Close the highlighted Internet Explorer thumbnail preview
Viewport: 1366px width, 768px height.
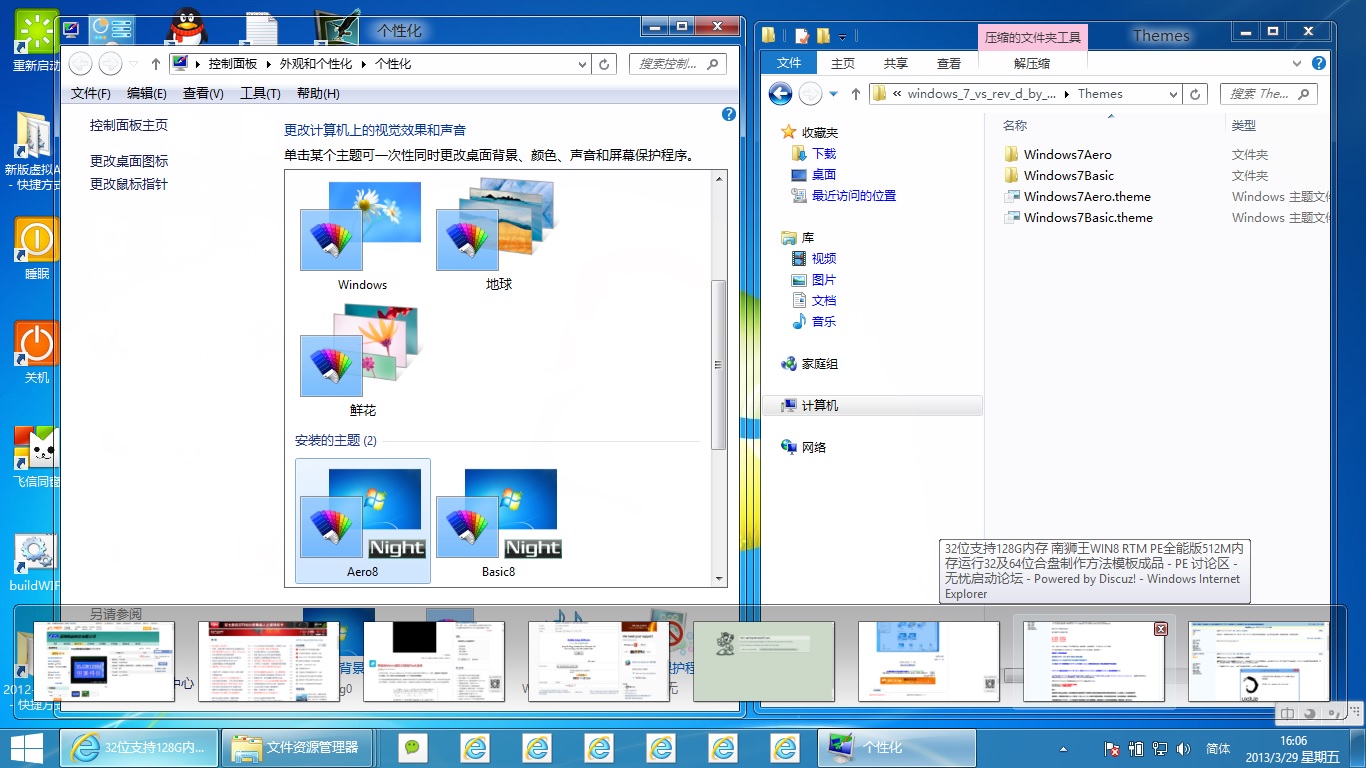click(x=1160, y=629)
